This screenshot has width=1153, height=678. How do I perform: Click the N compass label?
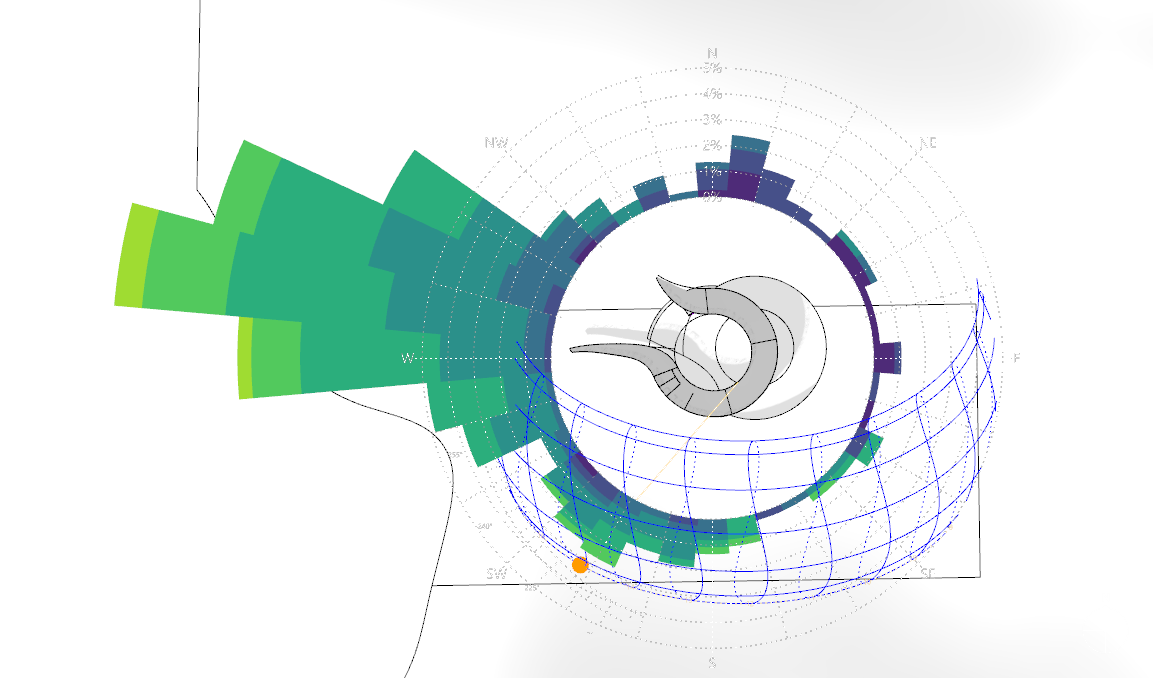tap(712, 53)
